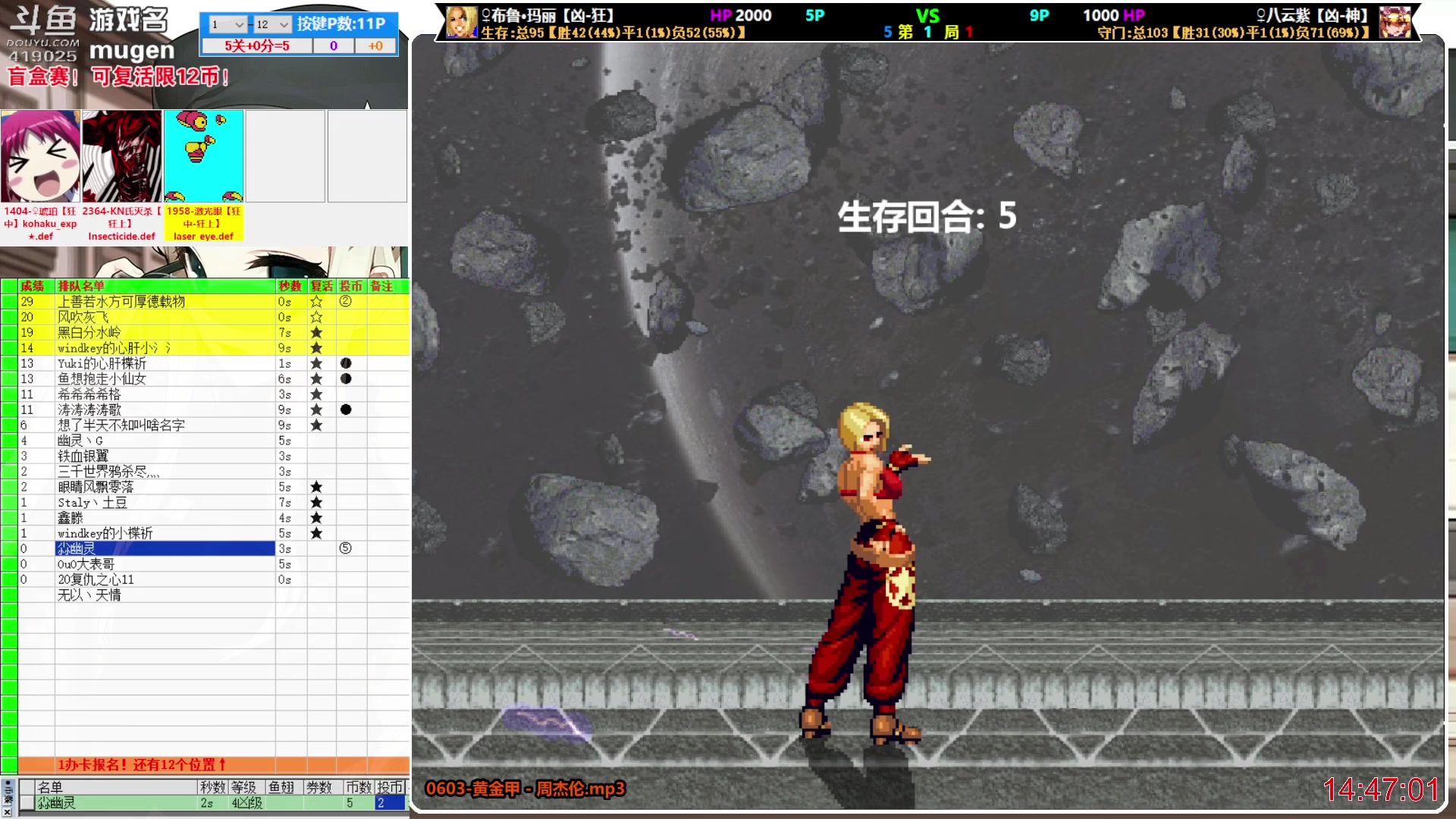Open the 1958-激光眼 laser_eye character thumbnail

point(203,155)
